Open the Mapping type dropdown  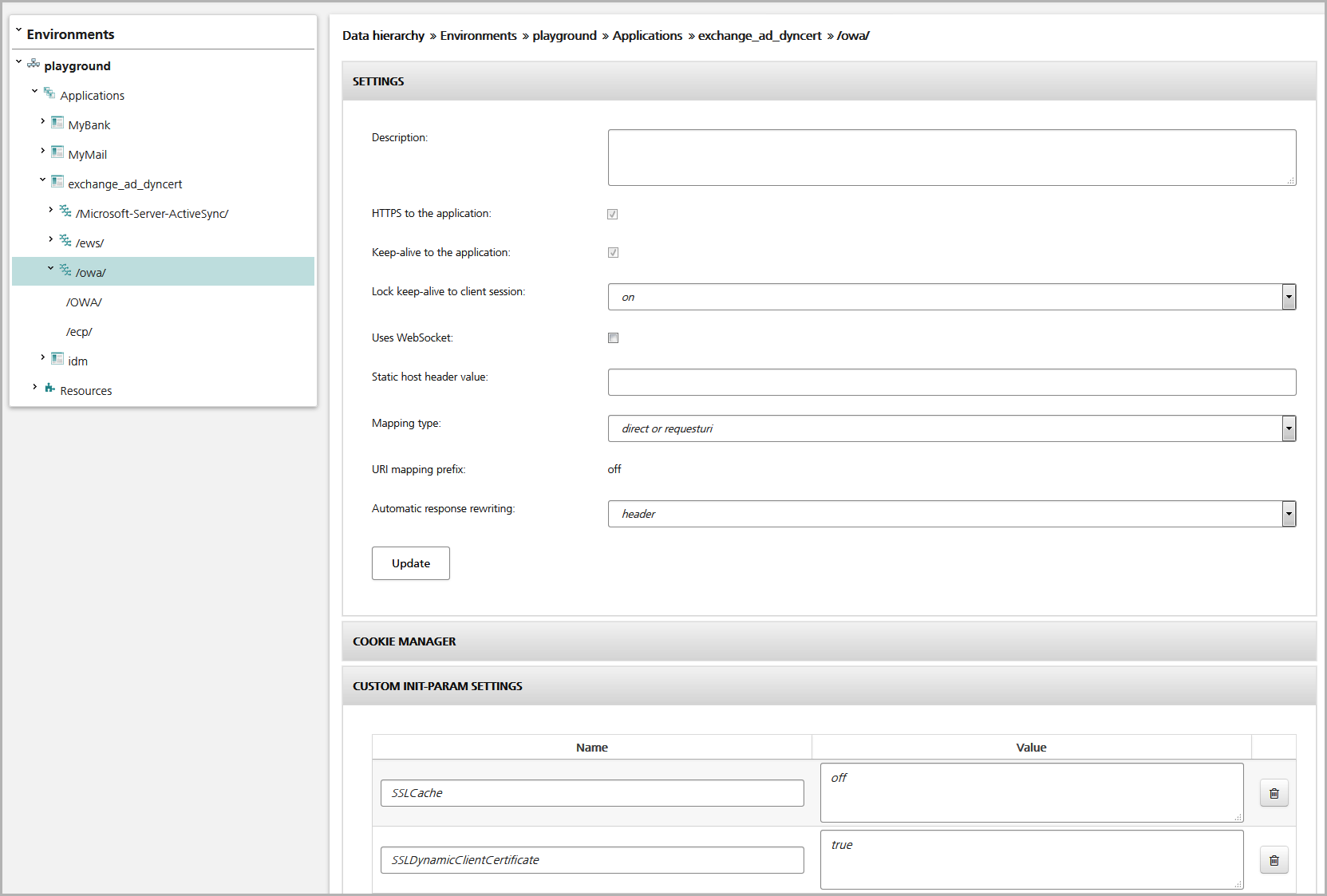coord(952,428)
